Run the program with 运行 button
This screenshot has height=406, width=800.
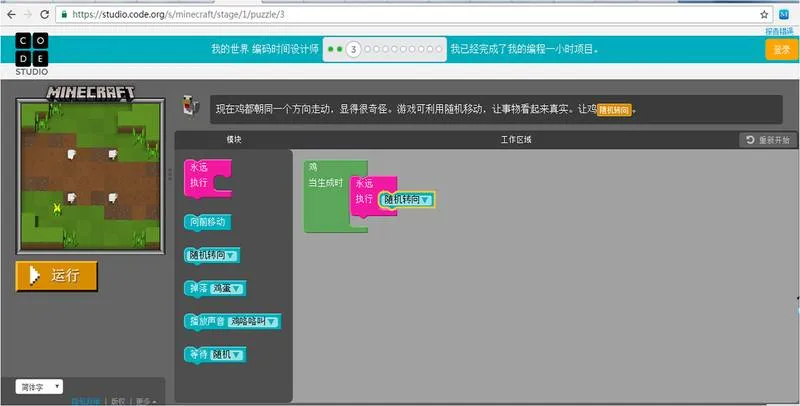point(56,276)
